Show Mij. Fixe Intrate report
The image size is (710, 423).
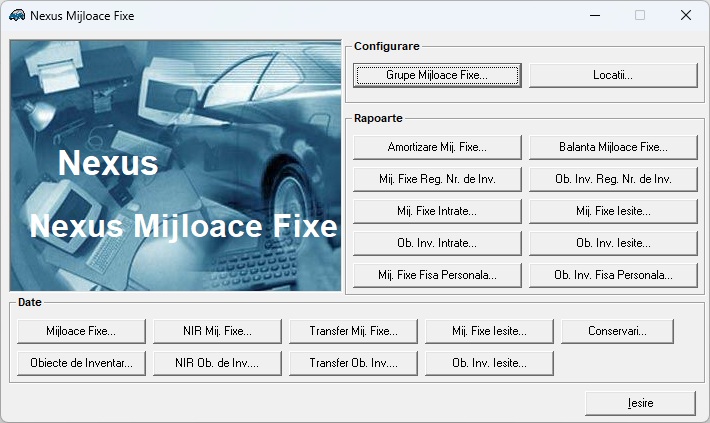437,211
